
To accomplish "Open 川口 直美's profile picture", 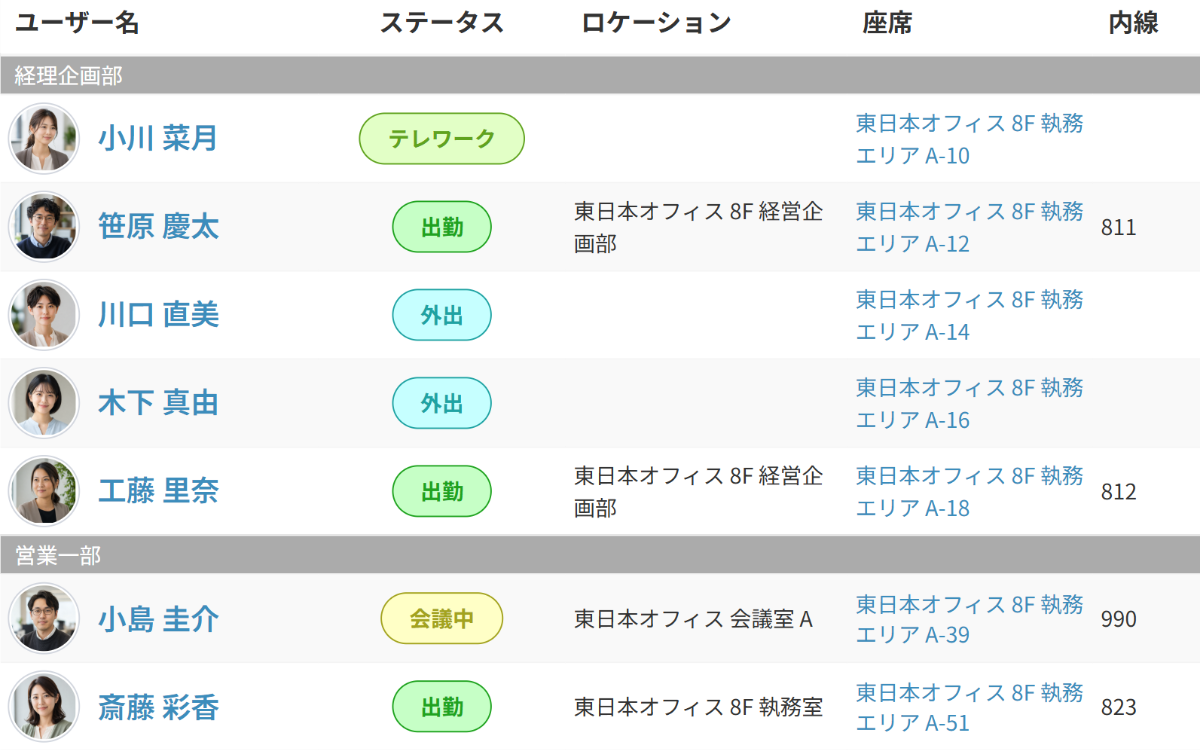I will [x=43, y=315].
